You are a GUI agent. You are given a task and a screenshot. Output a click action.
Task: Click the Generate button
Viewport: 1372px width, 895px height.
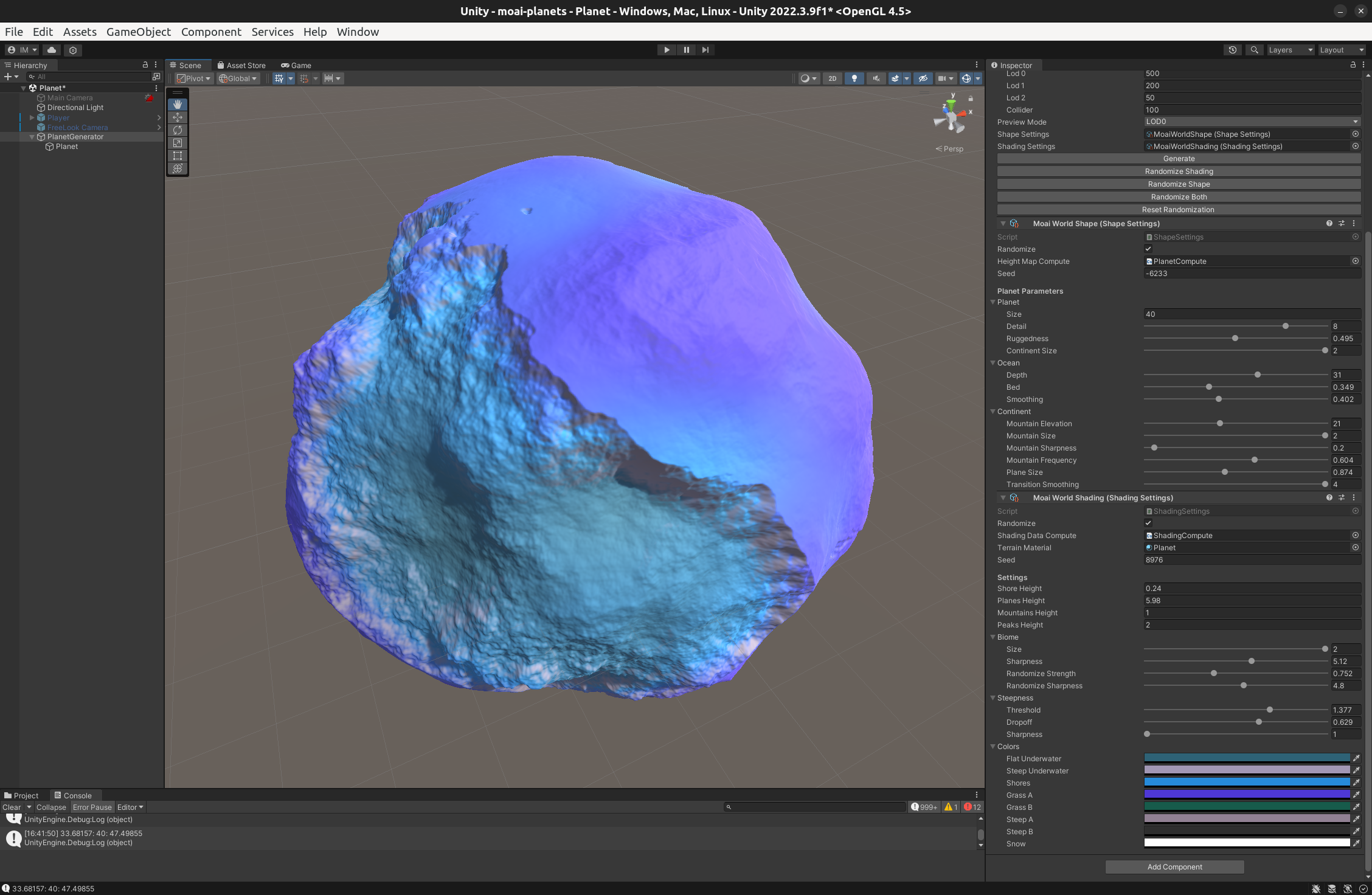(x=1178, y=158)
